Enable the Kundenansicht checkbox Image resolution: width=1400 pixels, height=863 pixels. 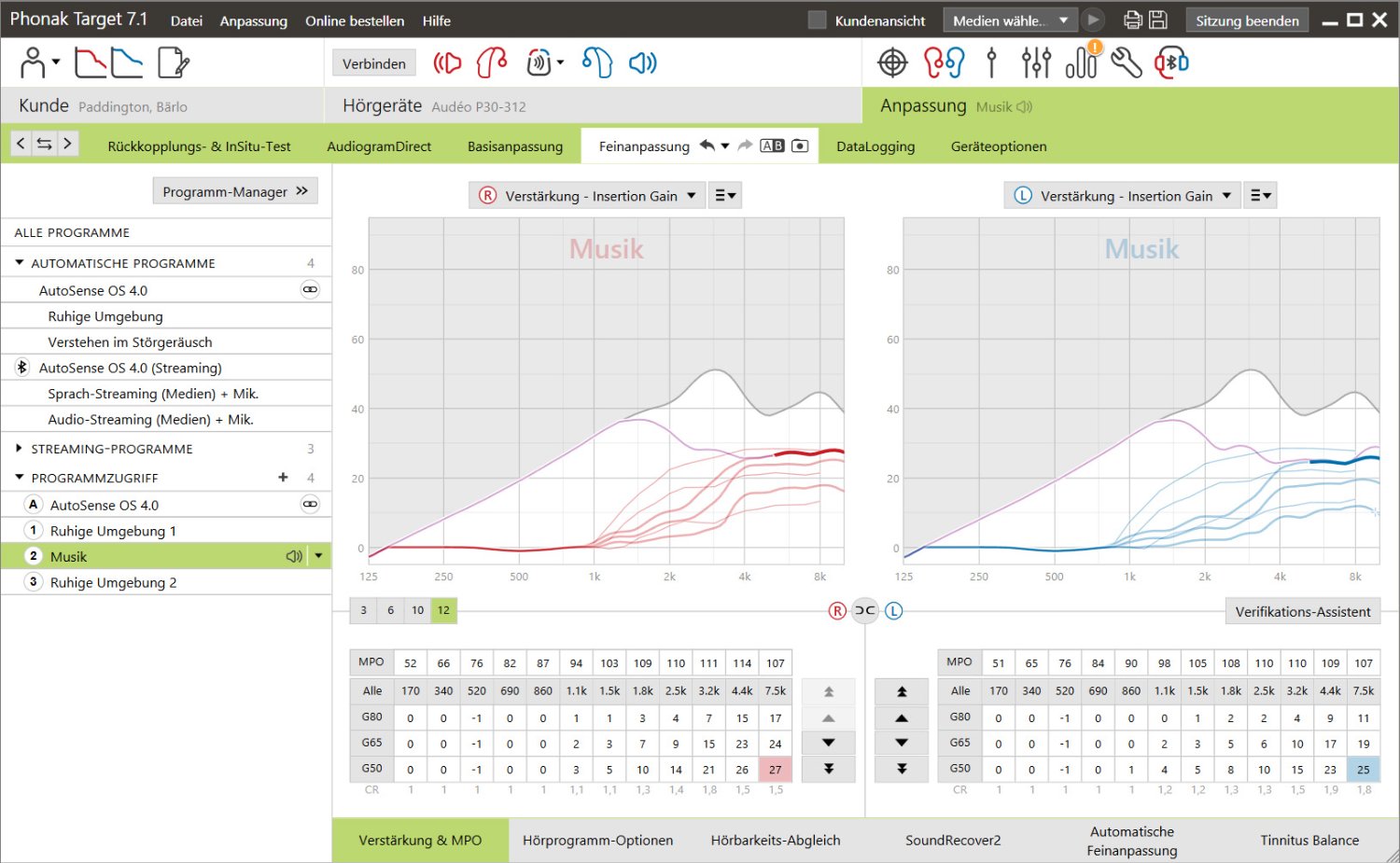817,21
